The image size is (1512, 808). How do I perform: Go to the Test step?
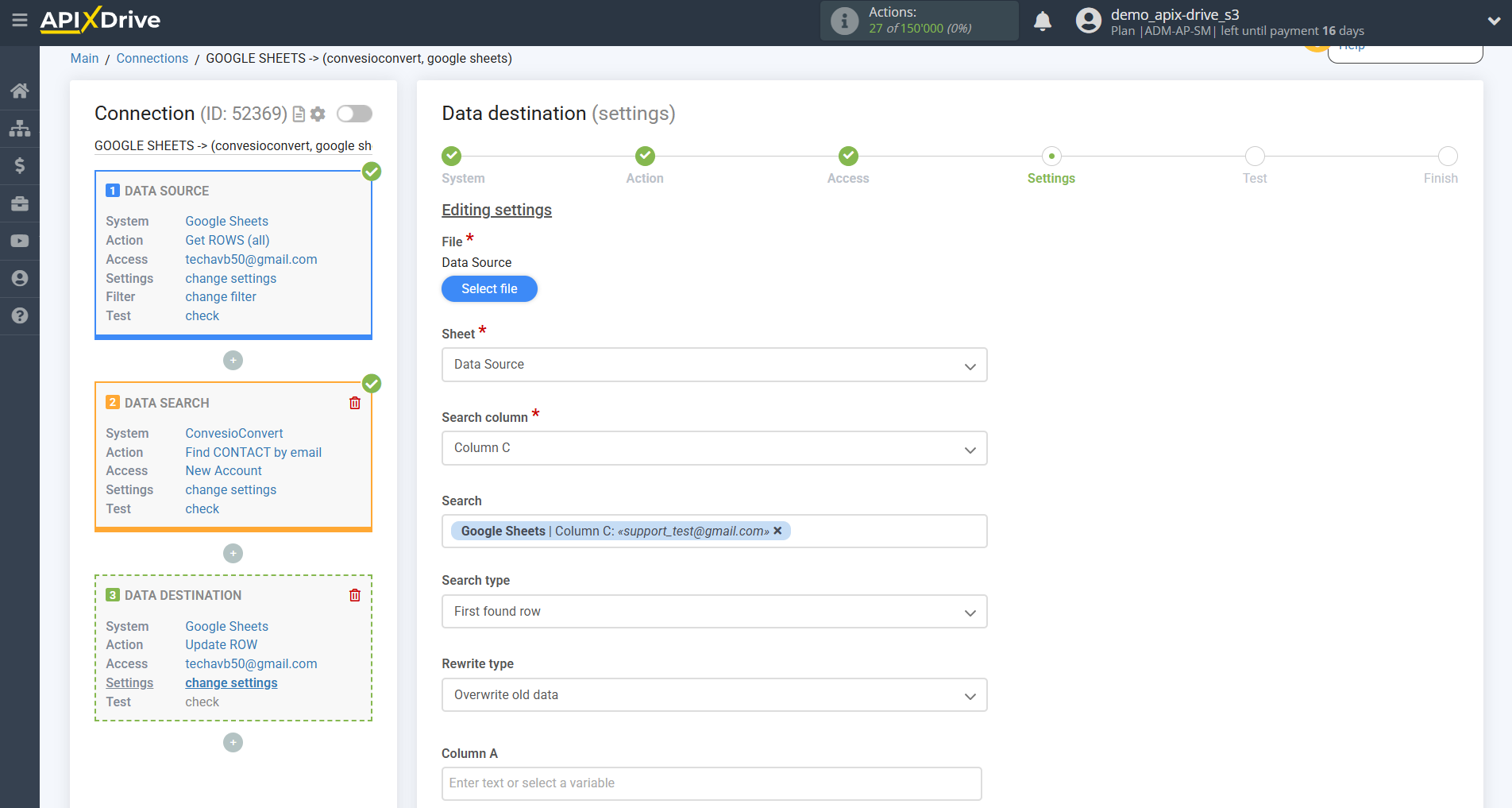pyautogui.click(x=1254, y=157)
